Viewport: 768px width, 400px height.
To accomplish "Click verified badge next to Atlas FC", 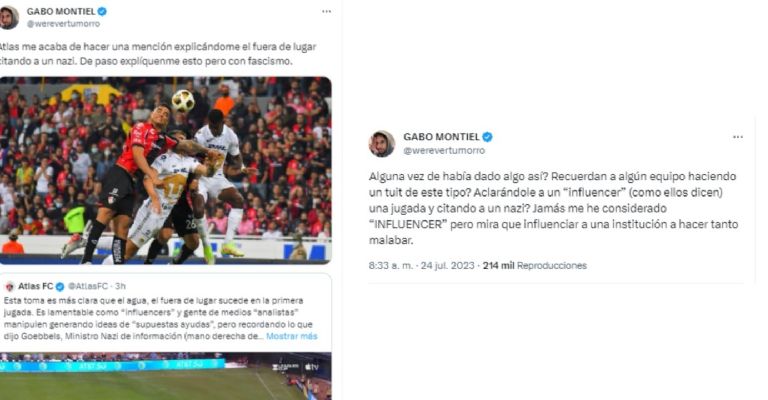I will click(x=59, y=286).
